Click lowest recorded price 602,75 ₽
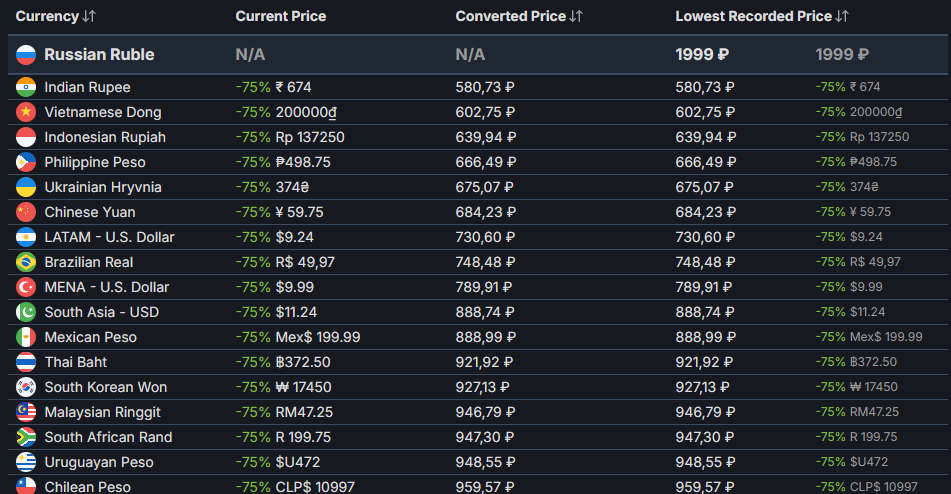This screenshot has height=494, width=951. click(705, 112)
